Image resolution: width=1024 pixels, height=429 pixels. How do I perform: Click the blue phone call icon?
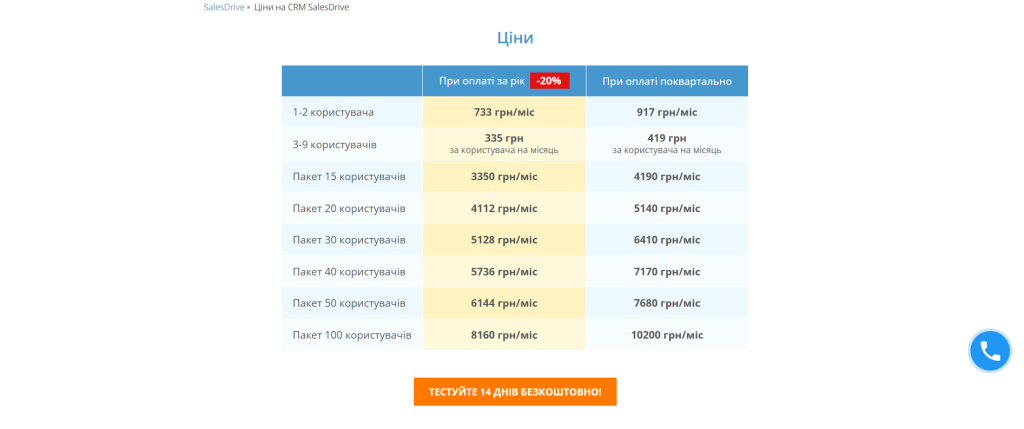pyautogui.click(x=990, y=351)
